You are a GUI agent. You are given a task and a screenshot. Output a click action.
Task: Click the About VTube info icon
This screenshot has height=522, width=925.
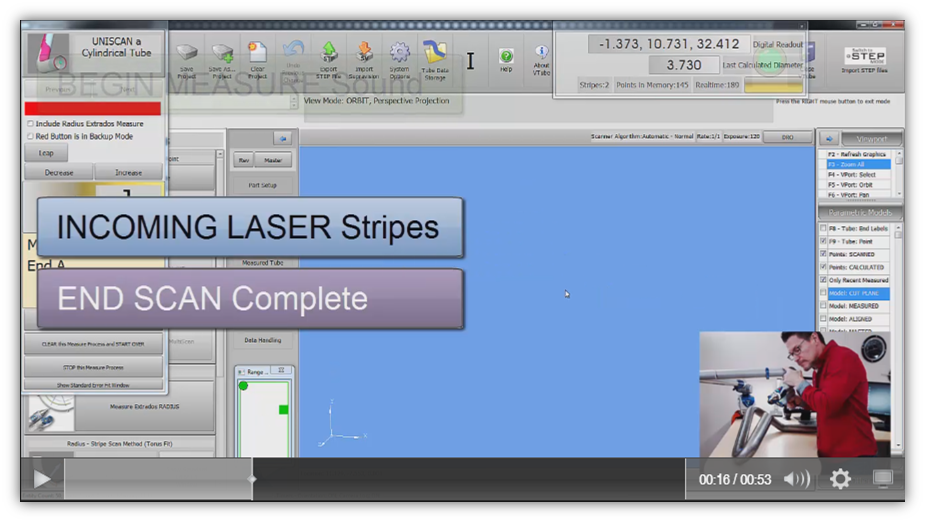point(541,58)
